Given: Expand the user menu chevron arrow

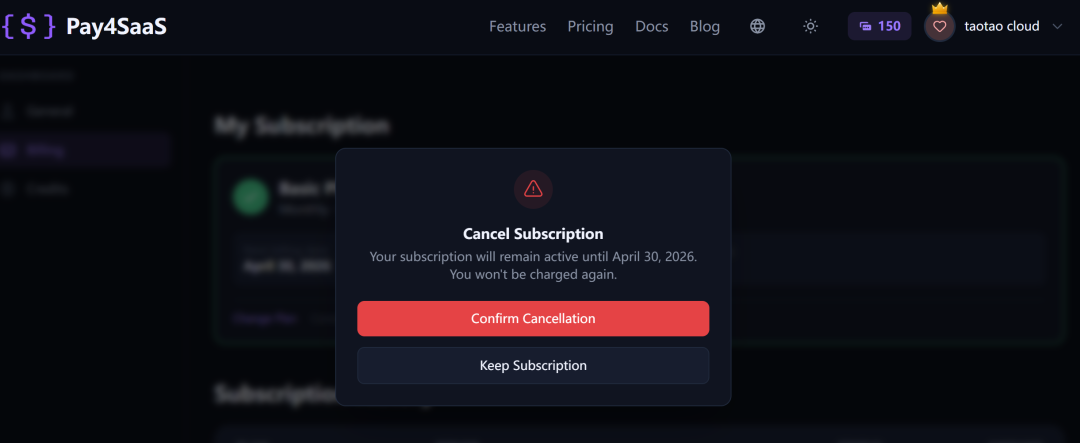Looking at the screenshot, I should (x=1058, y=27).
